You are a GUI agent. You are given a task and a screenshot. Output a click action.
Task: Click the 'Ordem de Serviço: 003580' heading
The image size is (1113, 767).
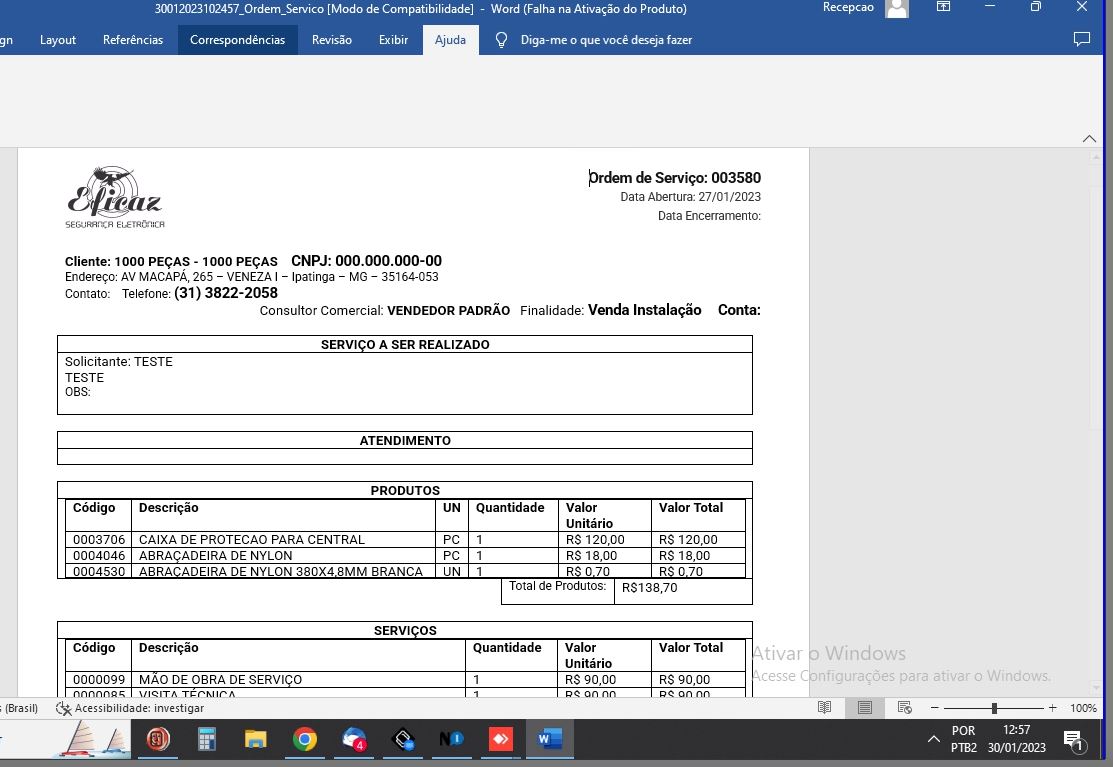[x=675, y=177]
